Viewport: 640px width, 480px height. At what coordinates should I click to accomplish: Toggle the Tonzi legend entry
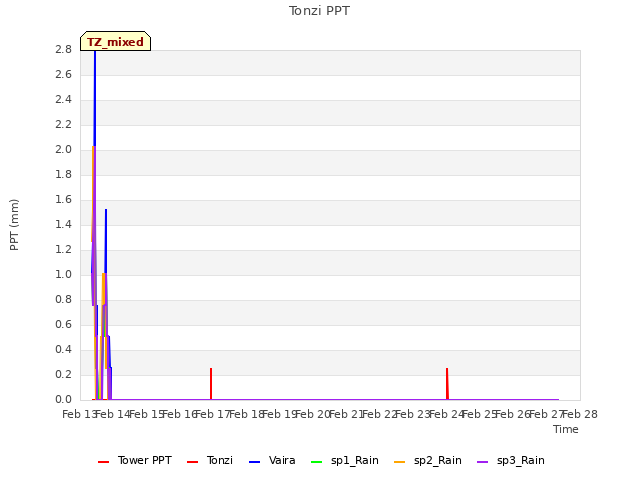[210, 460]
